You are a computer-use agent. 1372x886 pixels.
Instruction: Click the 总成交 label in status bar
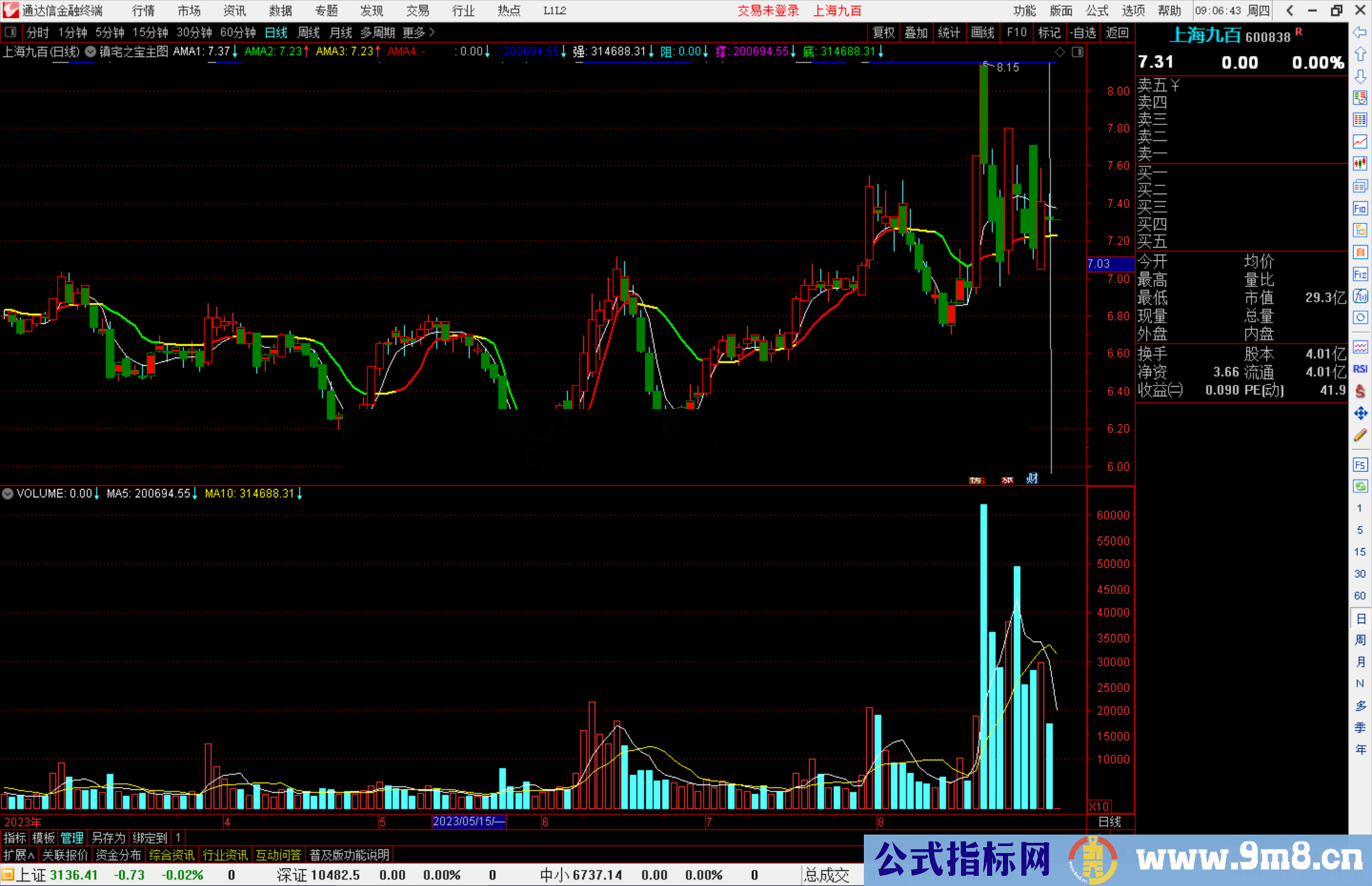click(x=827, y=875)
